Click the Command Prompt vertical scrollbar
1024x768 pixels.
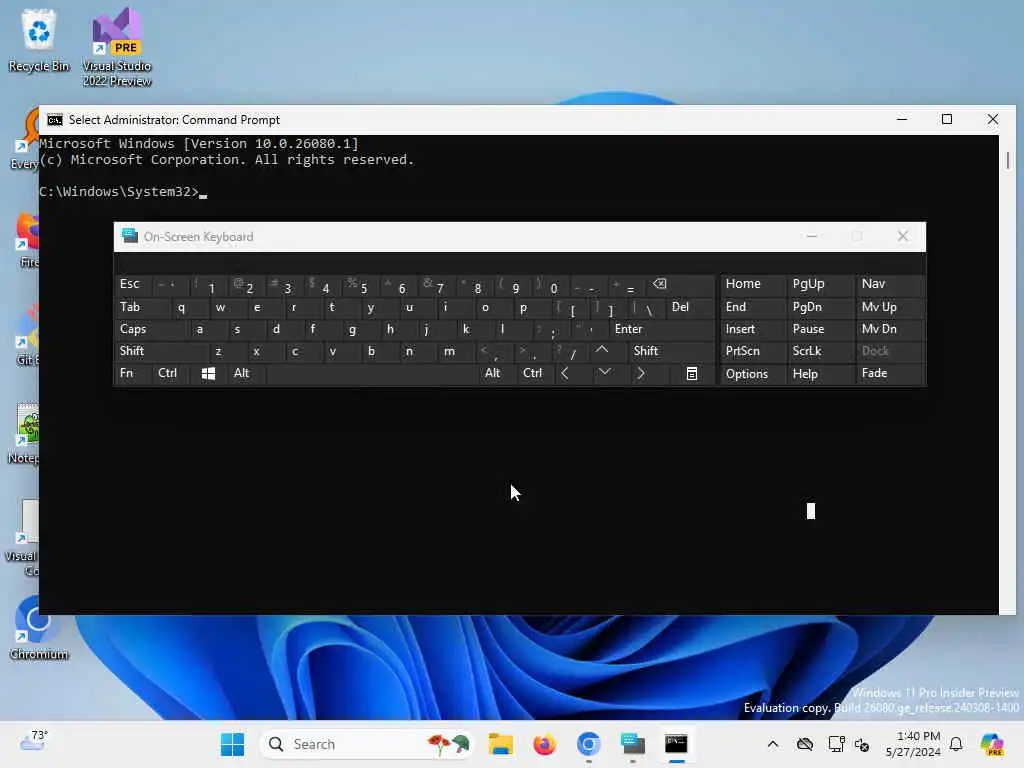tap(1008, 374)
